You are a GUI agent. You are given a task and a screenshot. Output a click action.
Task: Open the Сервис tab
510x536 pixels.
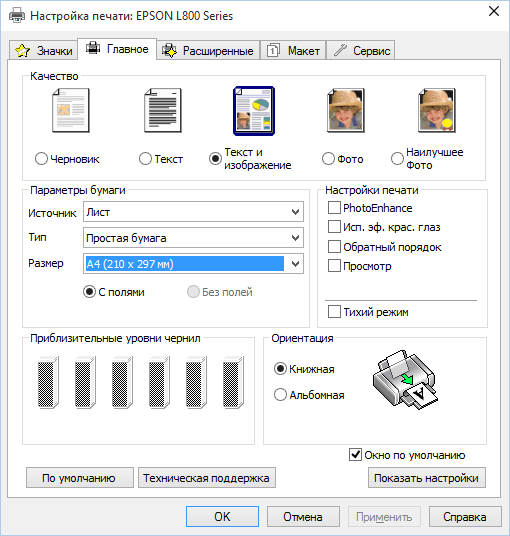(x=361, y=51)
